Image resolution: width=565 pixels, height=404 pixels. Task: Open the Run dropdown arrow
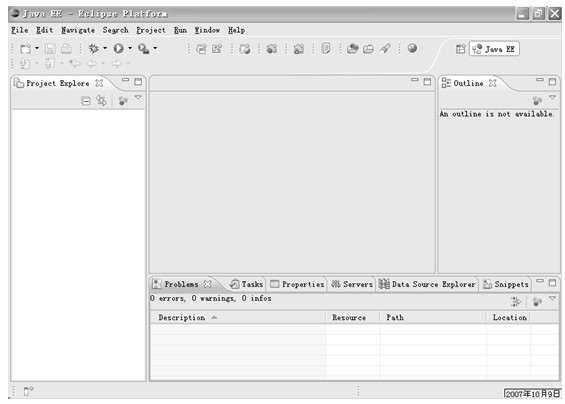tap(130, 48)
